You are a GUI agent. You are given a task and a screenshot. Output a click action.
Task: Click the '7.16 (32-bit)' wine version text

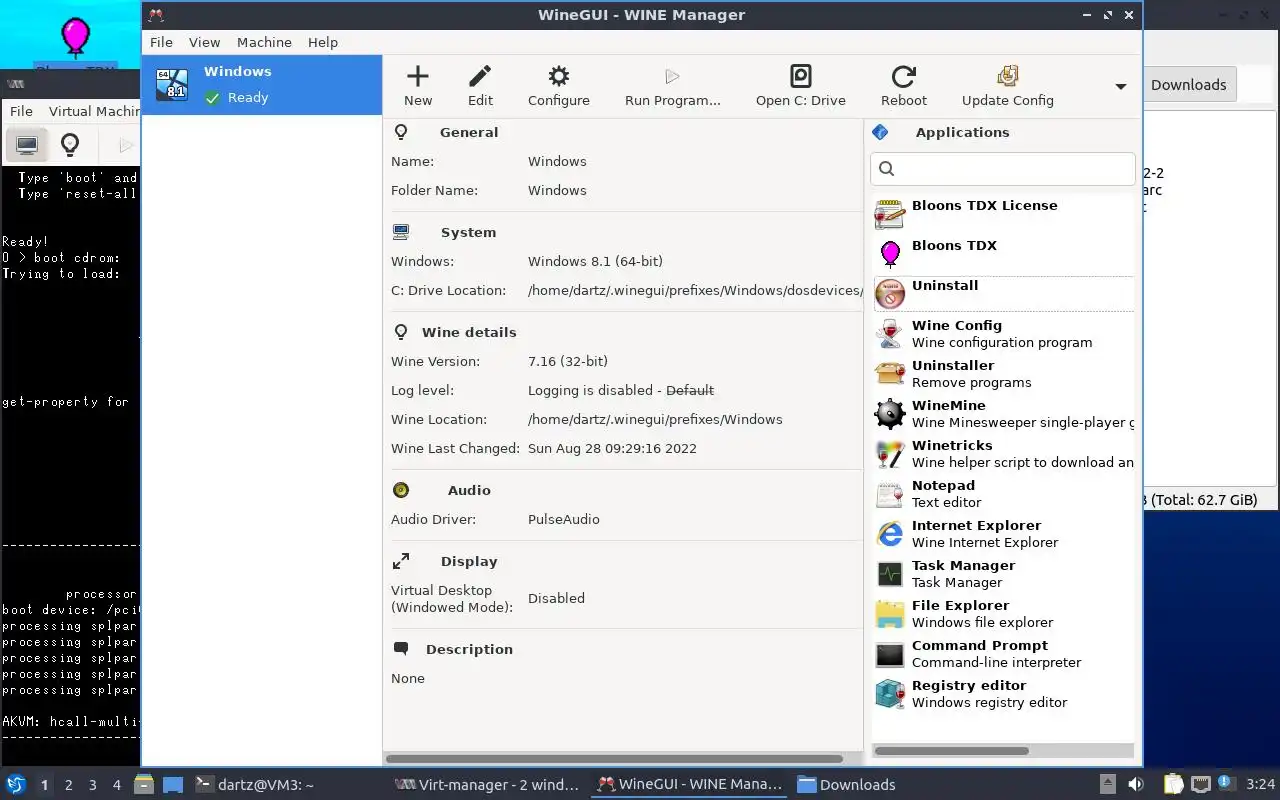(568, 361)
